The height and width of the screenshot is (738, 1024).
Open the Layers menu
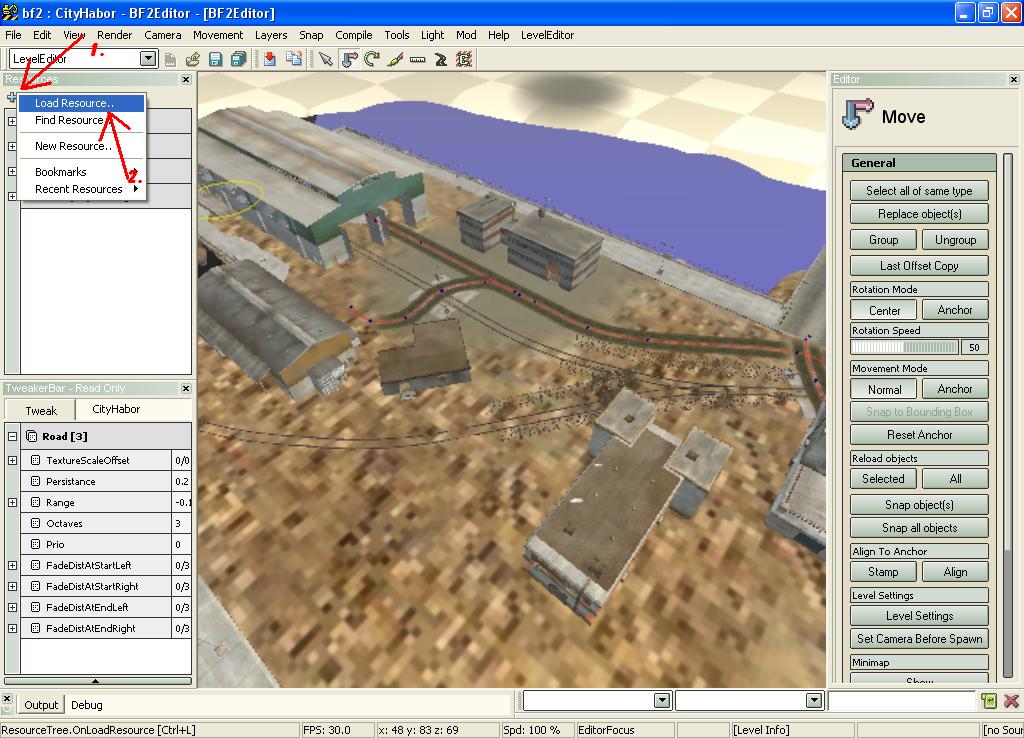point(271,35)
